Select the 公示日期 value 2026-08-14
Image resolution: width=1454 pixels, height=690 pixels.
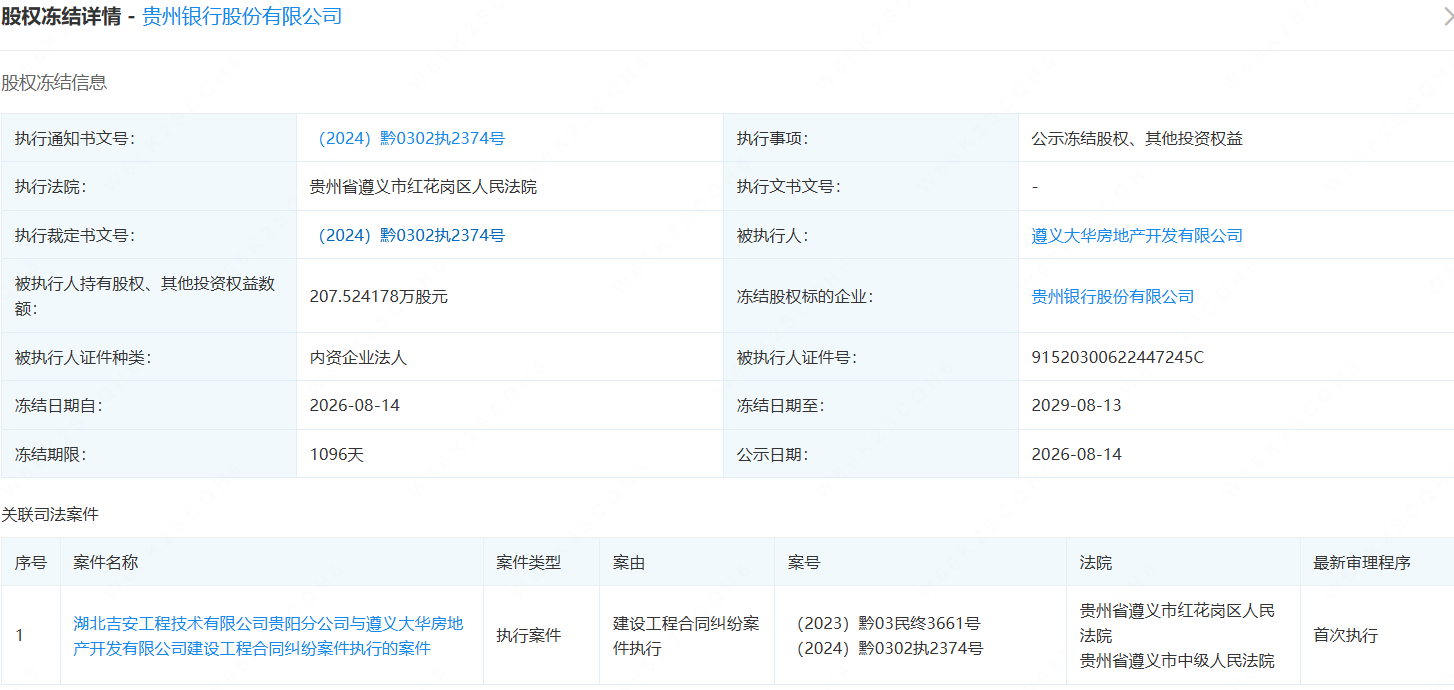[1077, 455]
